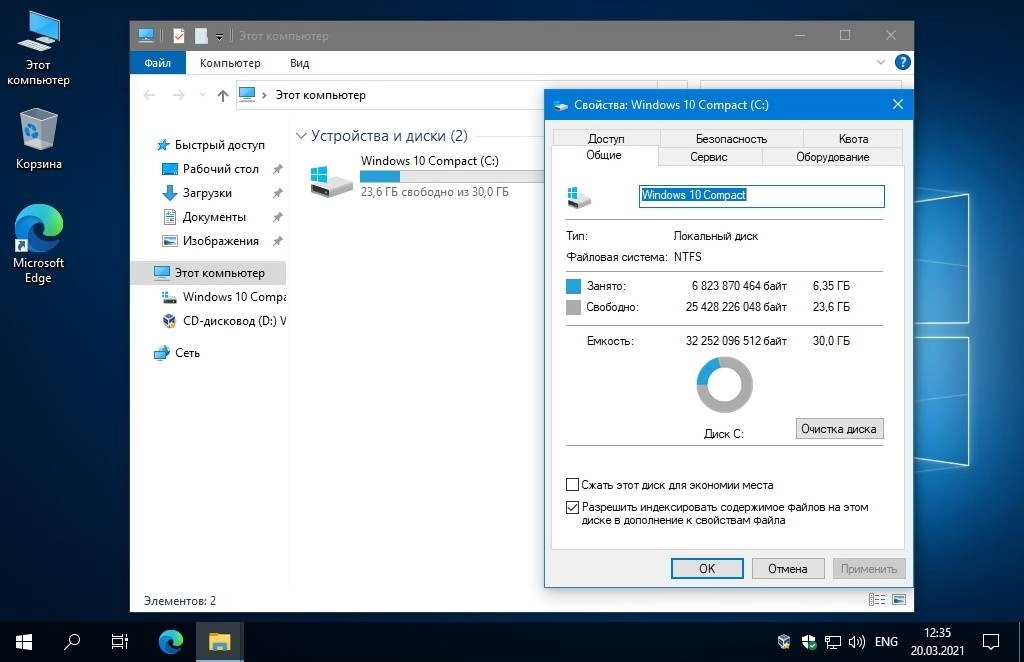Screen dimensions: 1024x662
Task: Click the gray Свободно color swatch
Action: [x=573, y=307]
